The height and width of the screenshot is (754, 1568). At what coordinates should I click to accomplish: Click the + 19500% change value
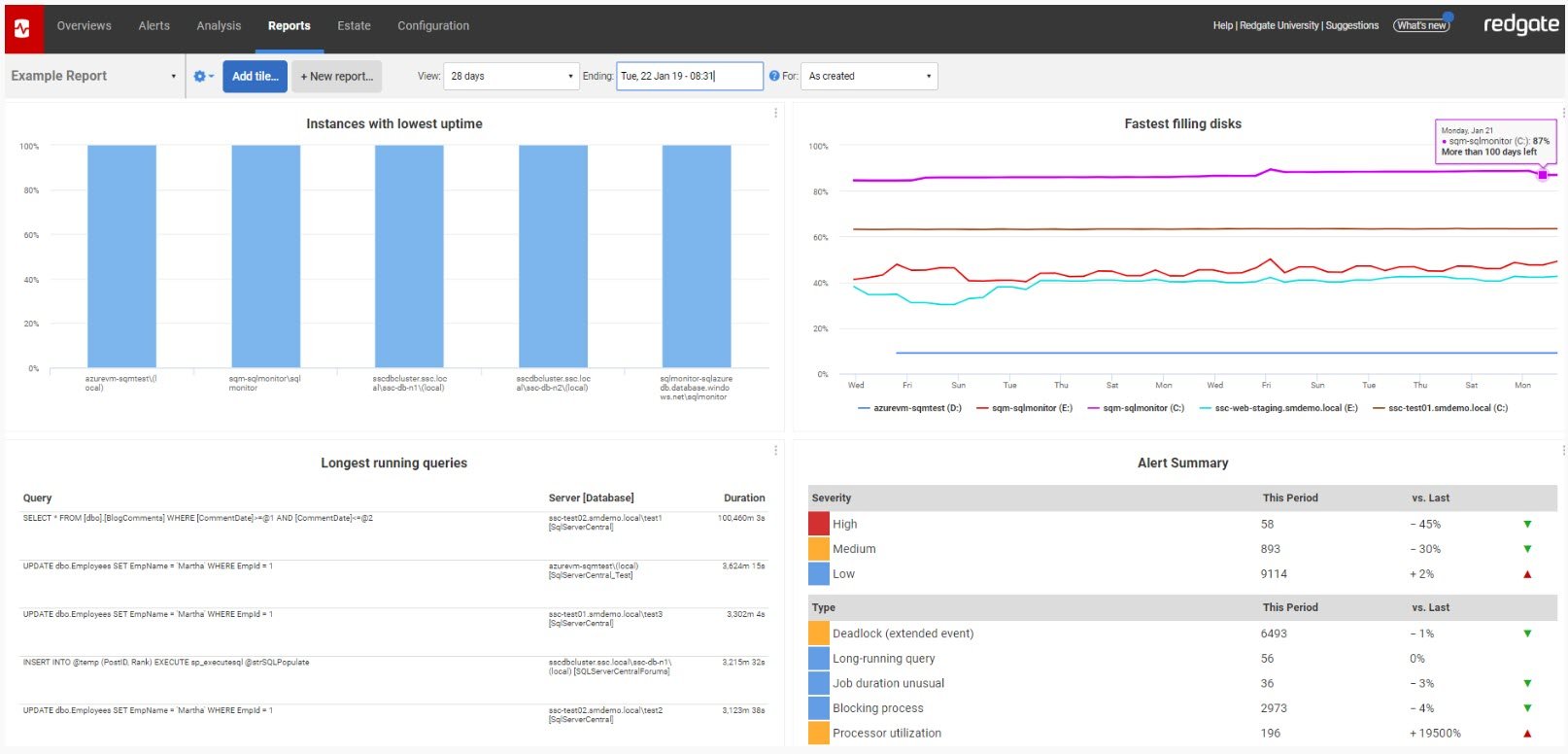point(1435,734)
